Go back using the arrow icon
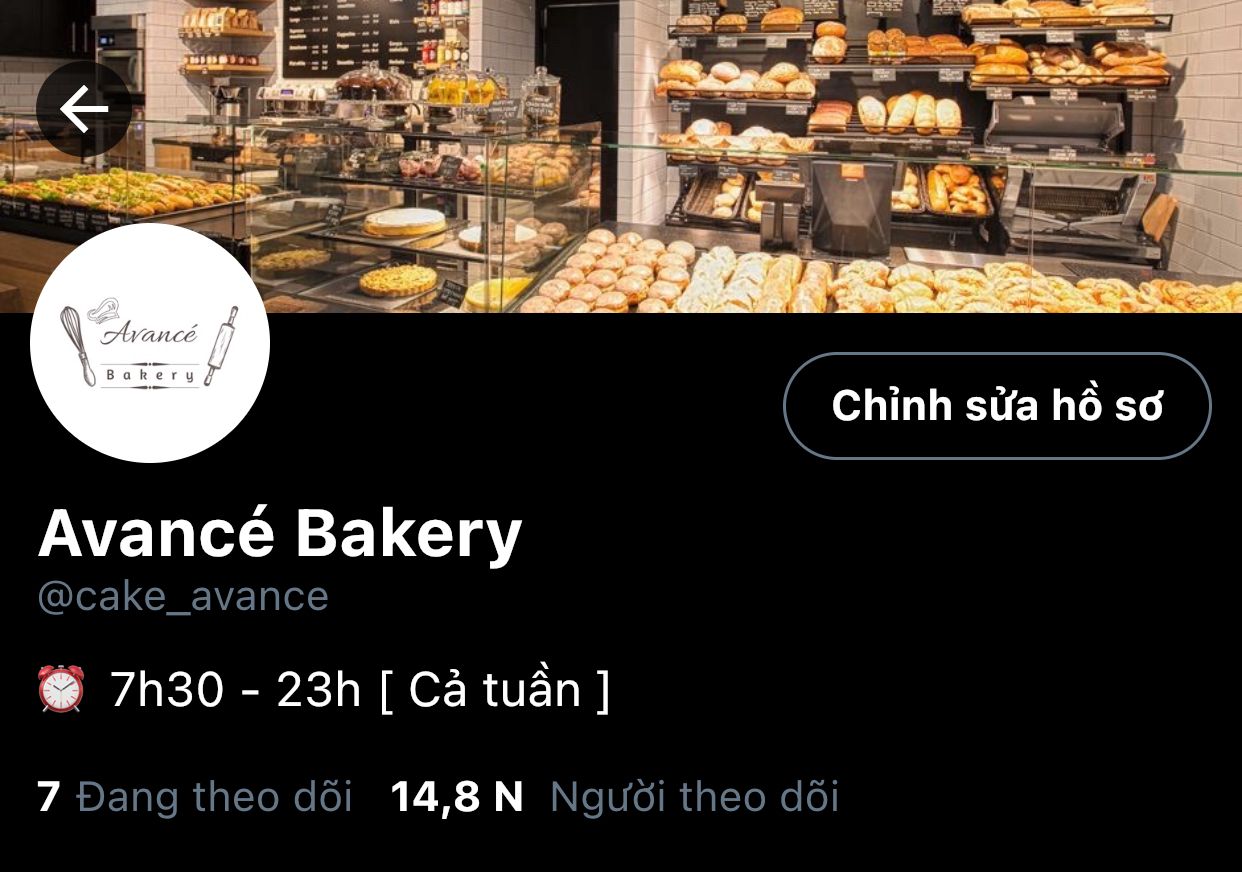The image size is (1242, 872). [84, 110]
